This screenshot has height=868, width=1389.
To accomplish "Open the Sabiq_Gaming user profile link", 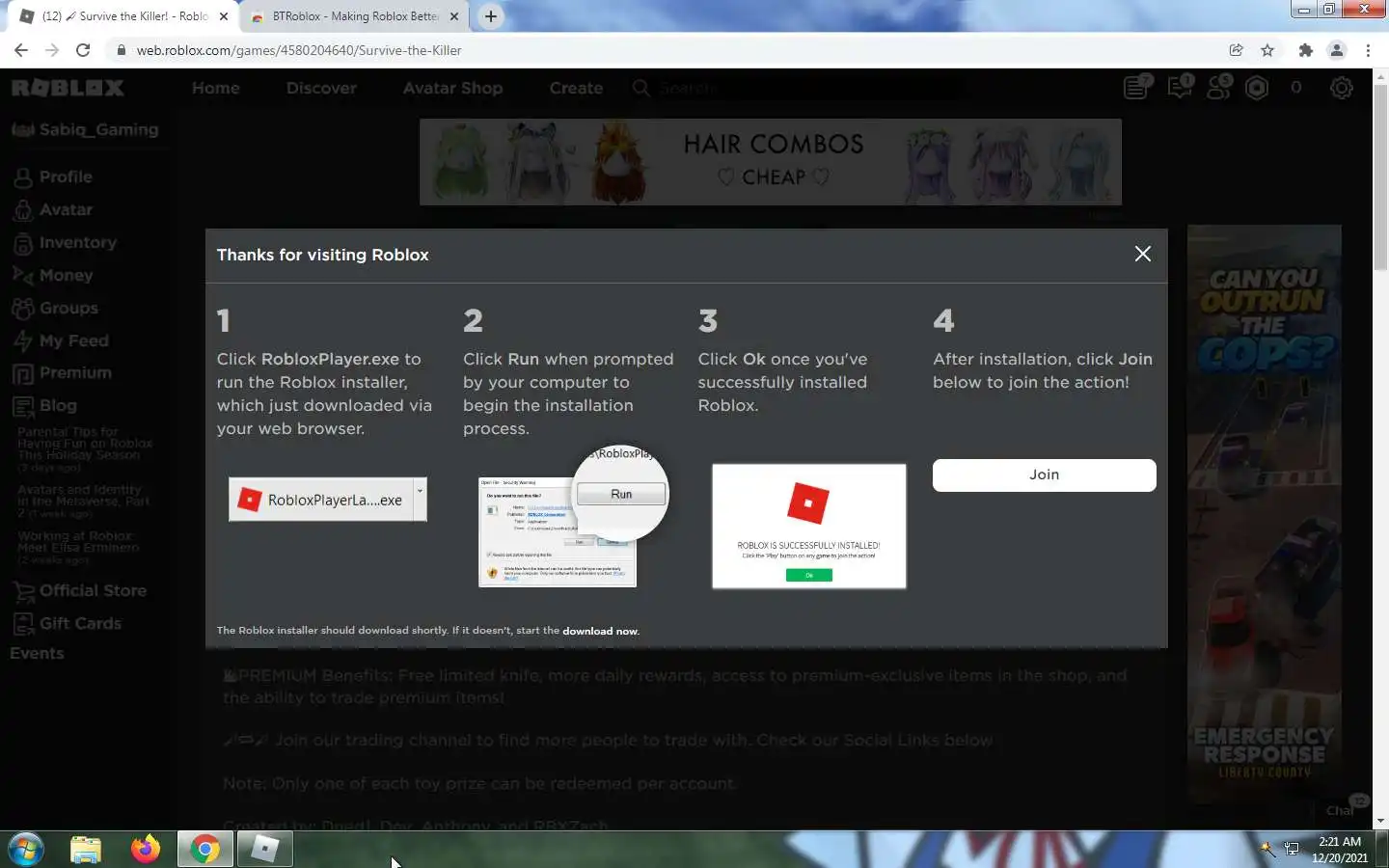I will (x=85, y=129).
